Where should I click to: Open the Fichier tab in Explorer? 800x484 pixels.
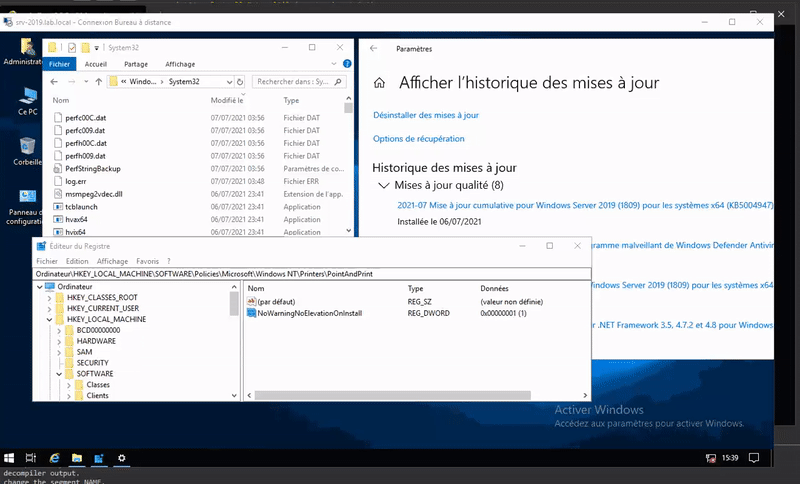[59, 64]
